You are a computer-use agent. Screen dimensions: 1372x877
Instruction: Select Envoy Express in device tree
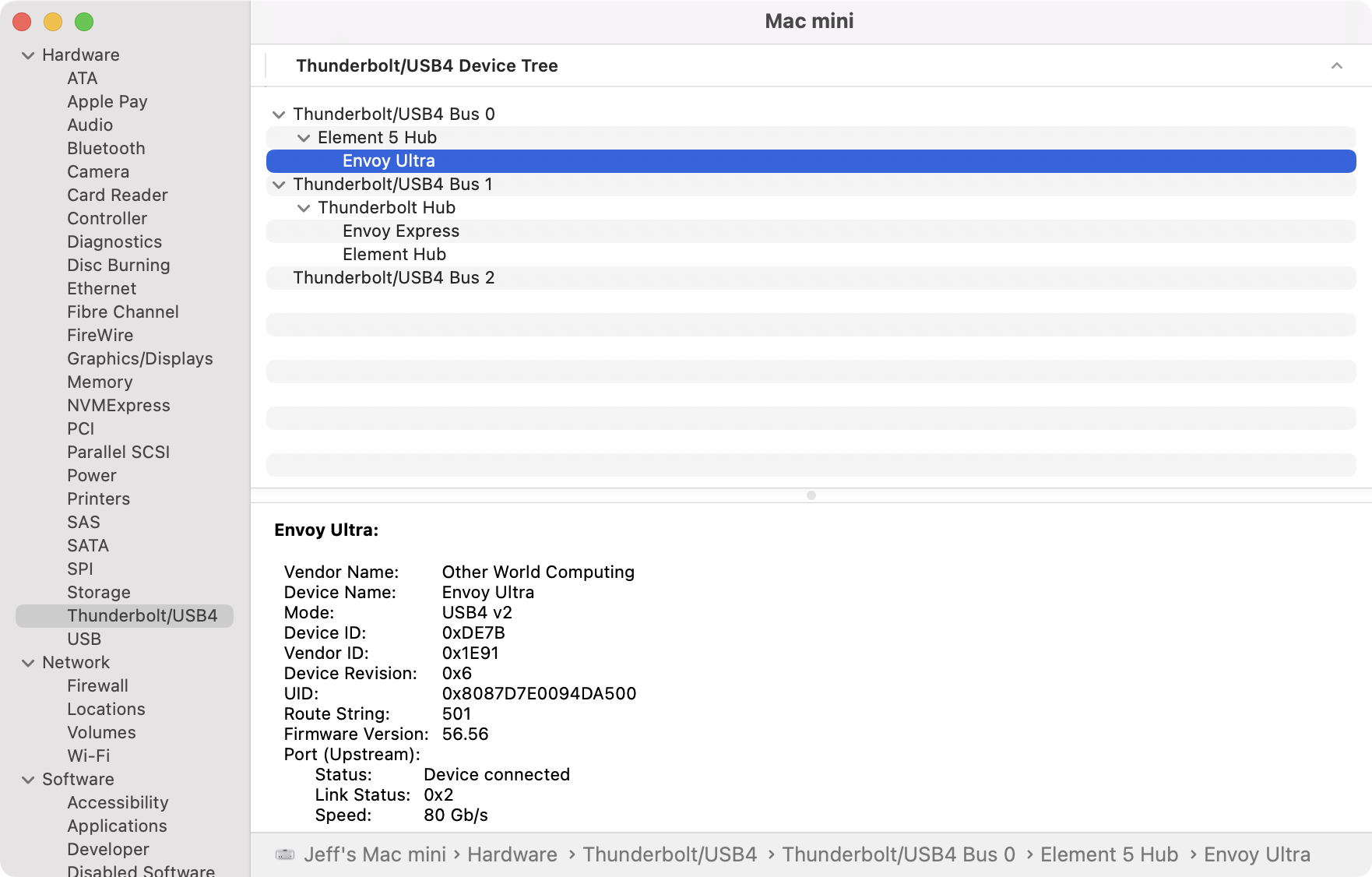[x=400, y=231]
